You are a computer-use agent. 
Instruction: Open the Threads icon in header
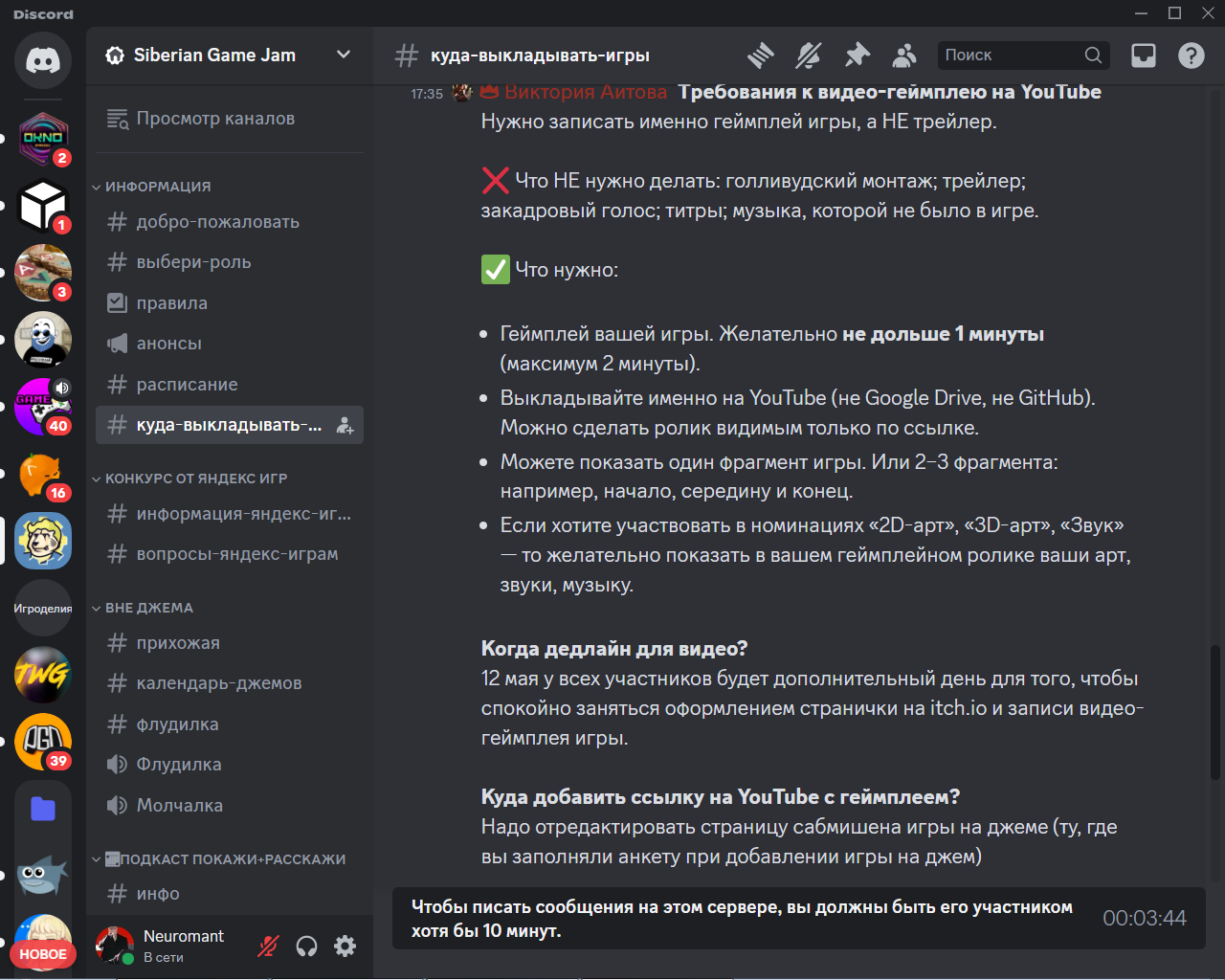pos(761,56)
